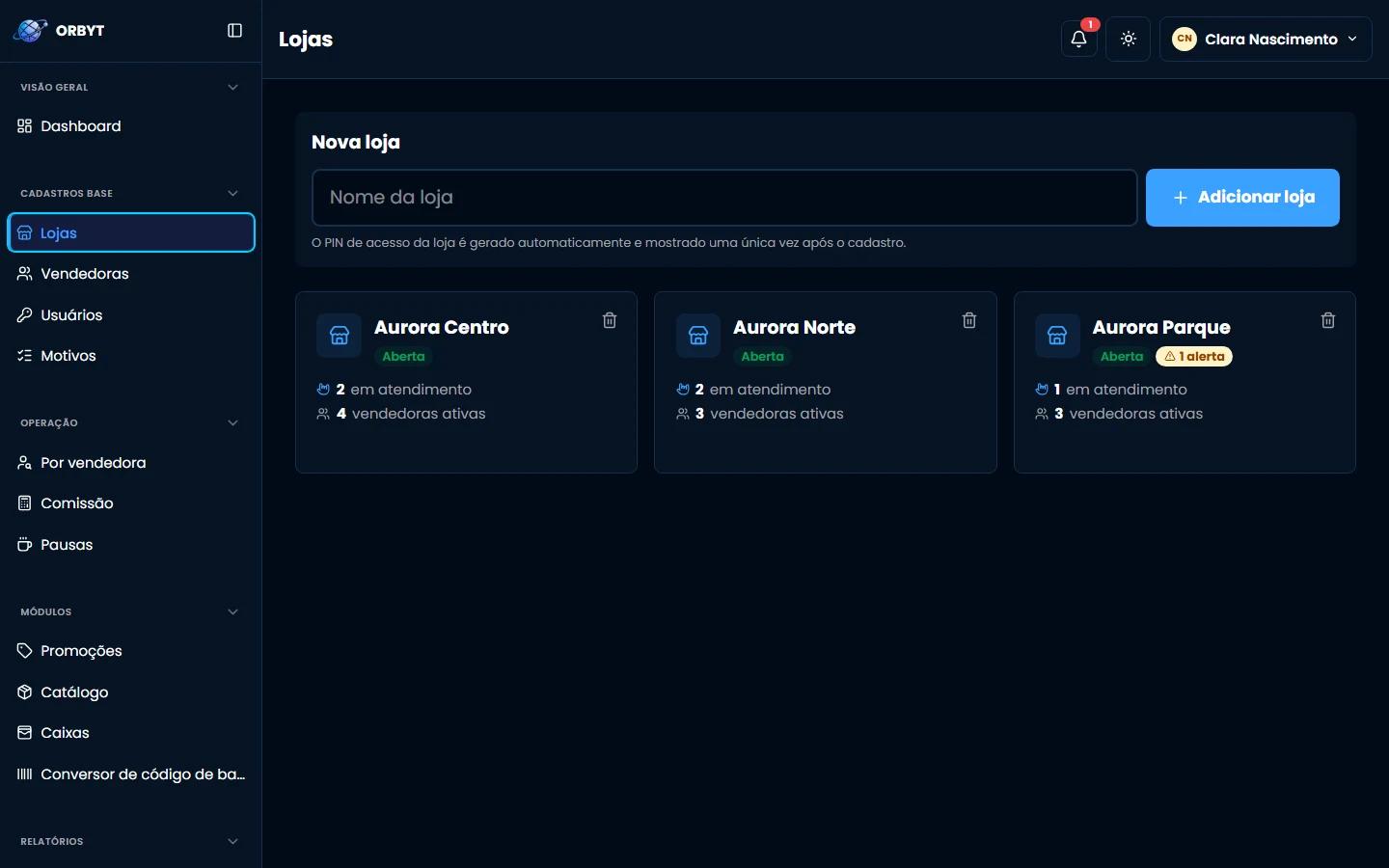1389x868 pixels.
Task: Click the ORBYT planet logo
Action: tap(30, 31)
